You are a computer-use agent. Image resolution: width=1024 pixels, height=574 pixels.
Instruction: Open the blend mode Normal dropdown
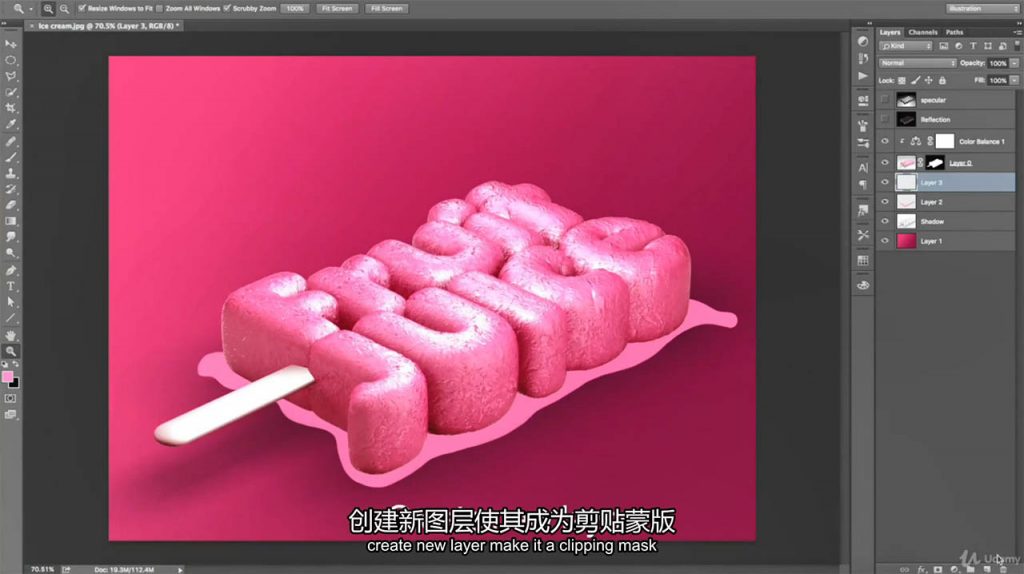(917, 63)
